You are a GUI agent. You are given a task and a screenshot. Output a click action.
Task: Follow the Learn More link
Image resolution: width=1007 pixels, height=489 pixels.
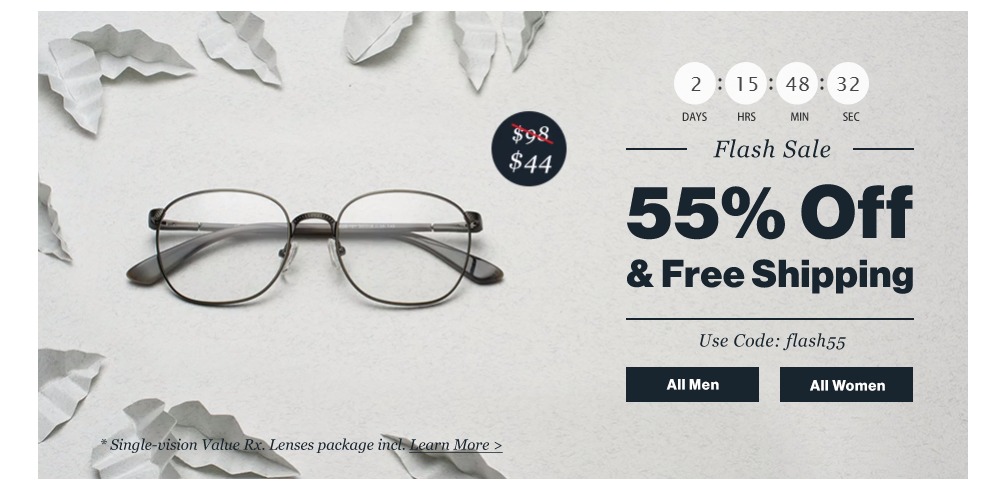(456, 445)
